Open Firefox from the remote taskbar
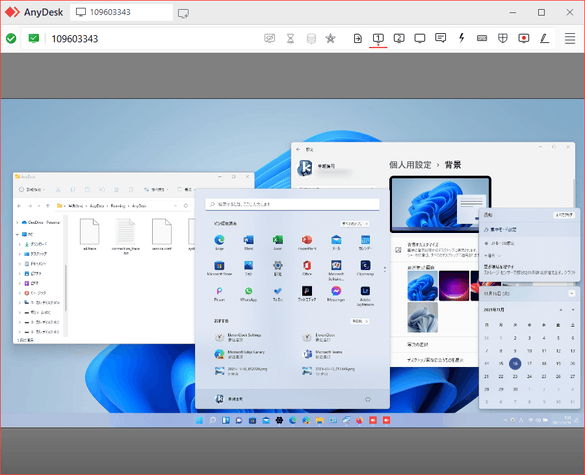This screenshot has width=585, height=475. 359,421
